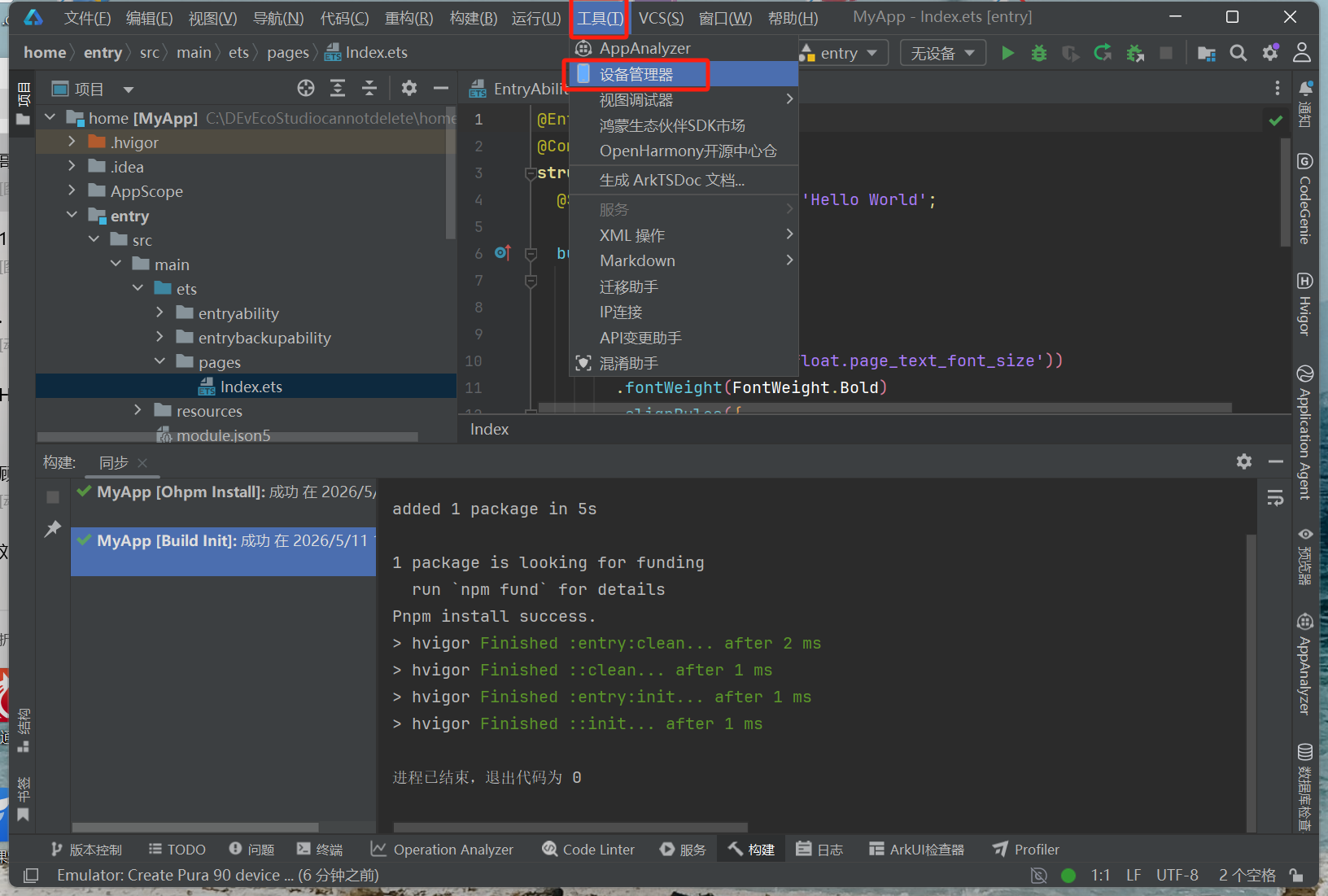Hide the project panel with minus icon

[441, 88]
